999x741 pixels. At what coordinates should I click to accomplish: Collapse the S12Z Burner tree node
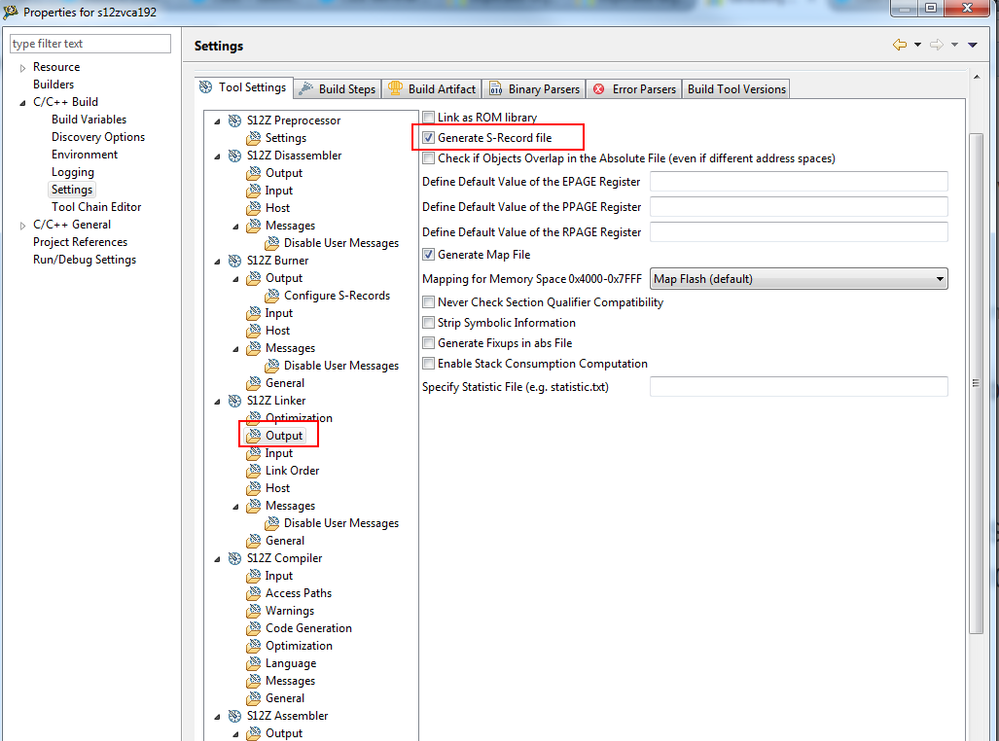pyautogui.click(x=217, y=261)
